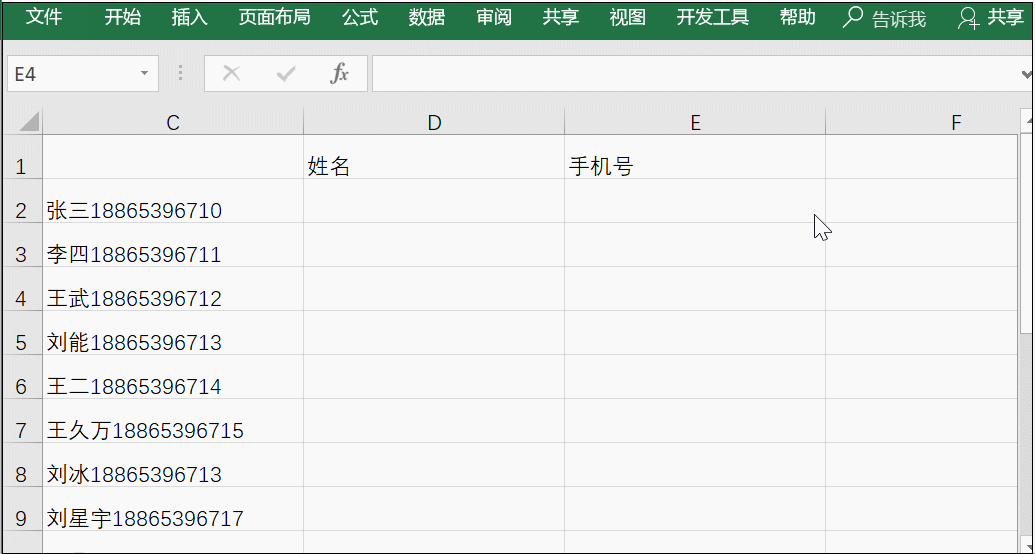Switch to the 开始 ribbon tab
The width and height of the screenshot is (1035, 554).
click(x=123, y=17)
